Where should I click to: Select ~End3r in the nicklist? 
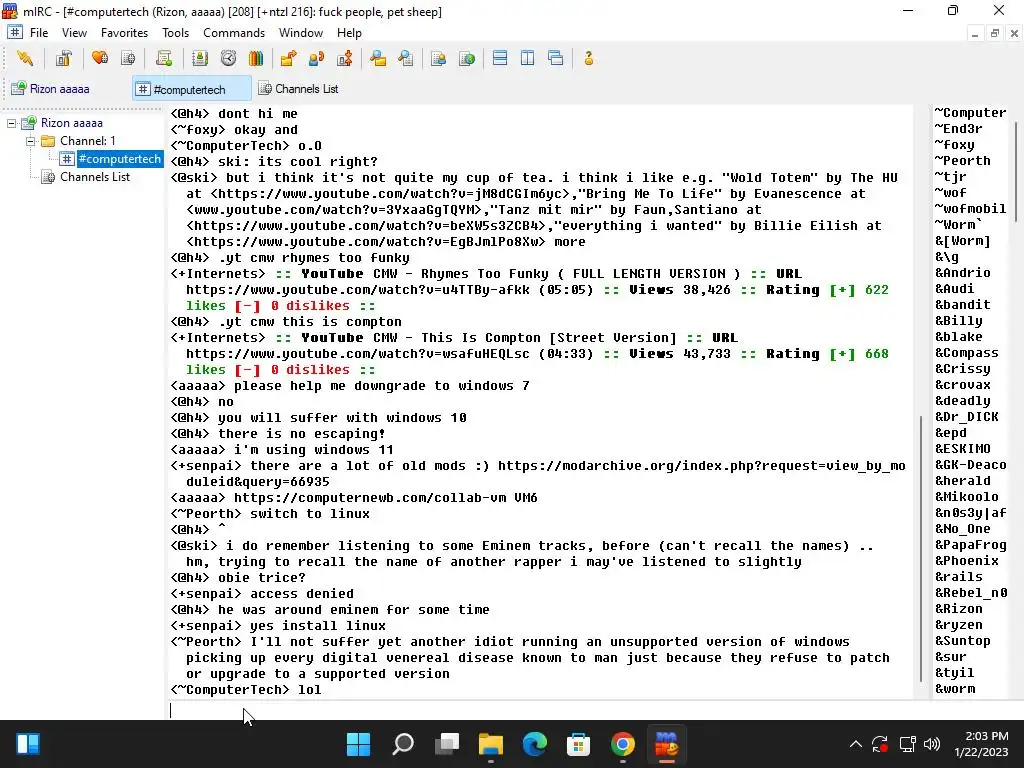958,129
